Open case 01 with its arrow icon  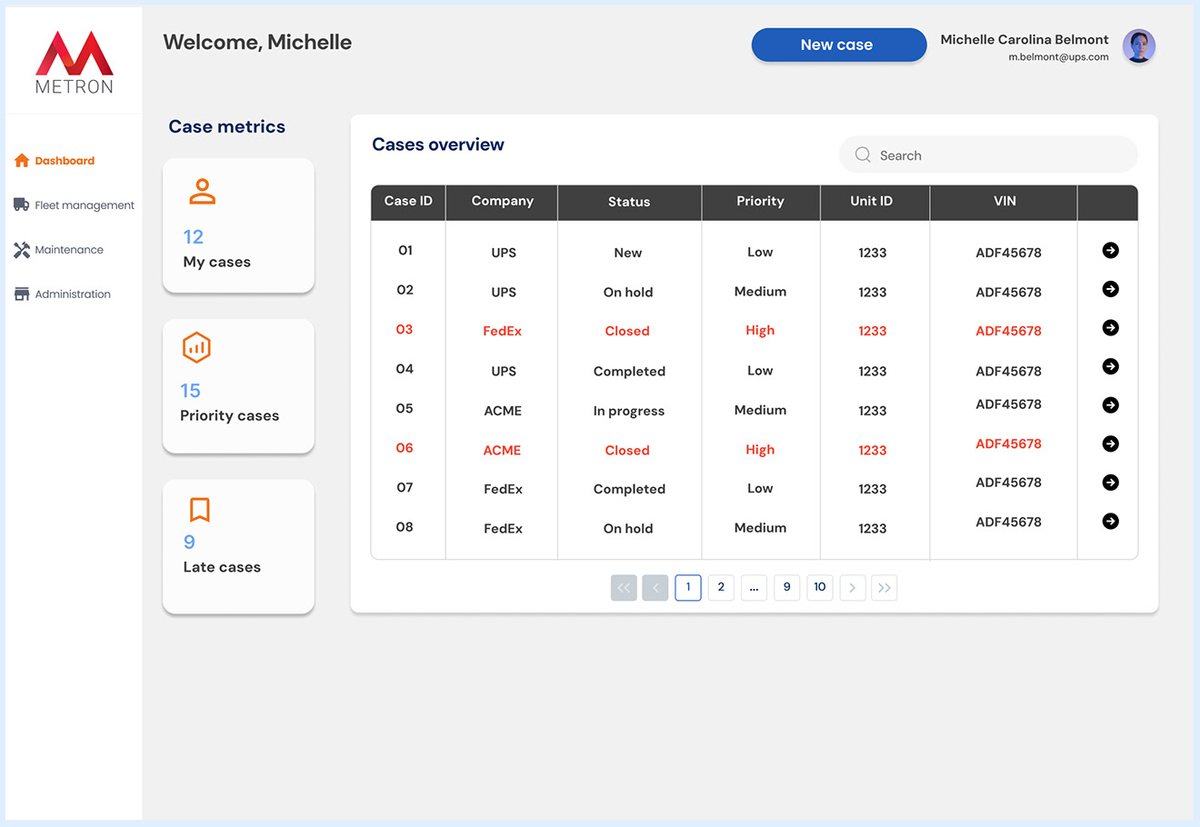tap(1110, 250)
